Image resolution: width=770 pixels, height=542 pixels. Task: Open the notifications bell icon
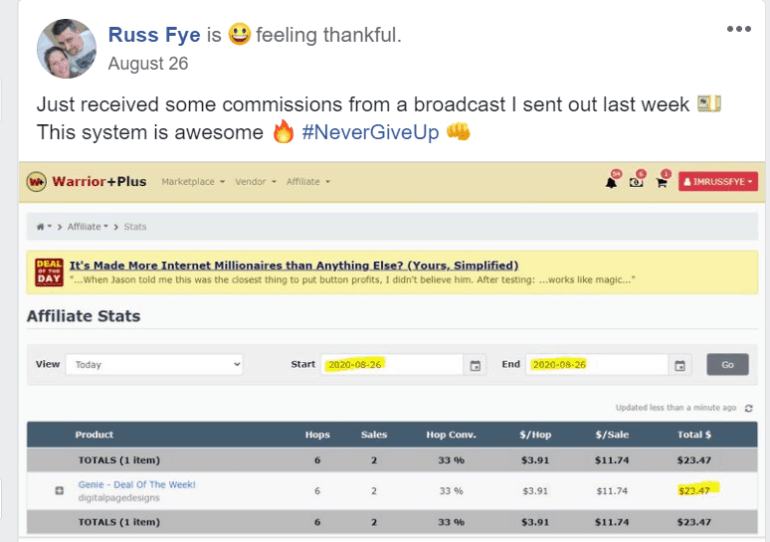pyautogui.click(x=611, y=183)
